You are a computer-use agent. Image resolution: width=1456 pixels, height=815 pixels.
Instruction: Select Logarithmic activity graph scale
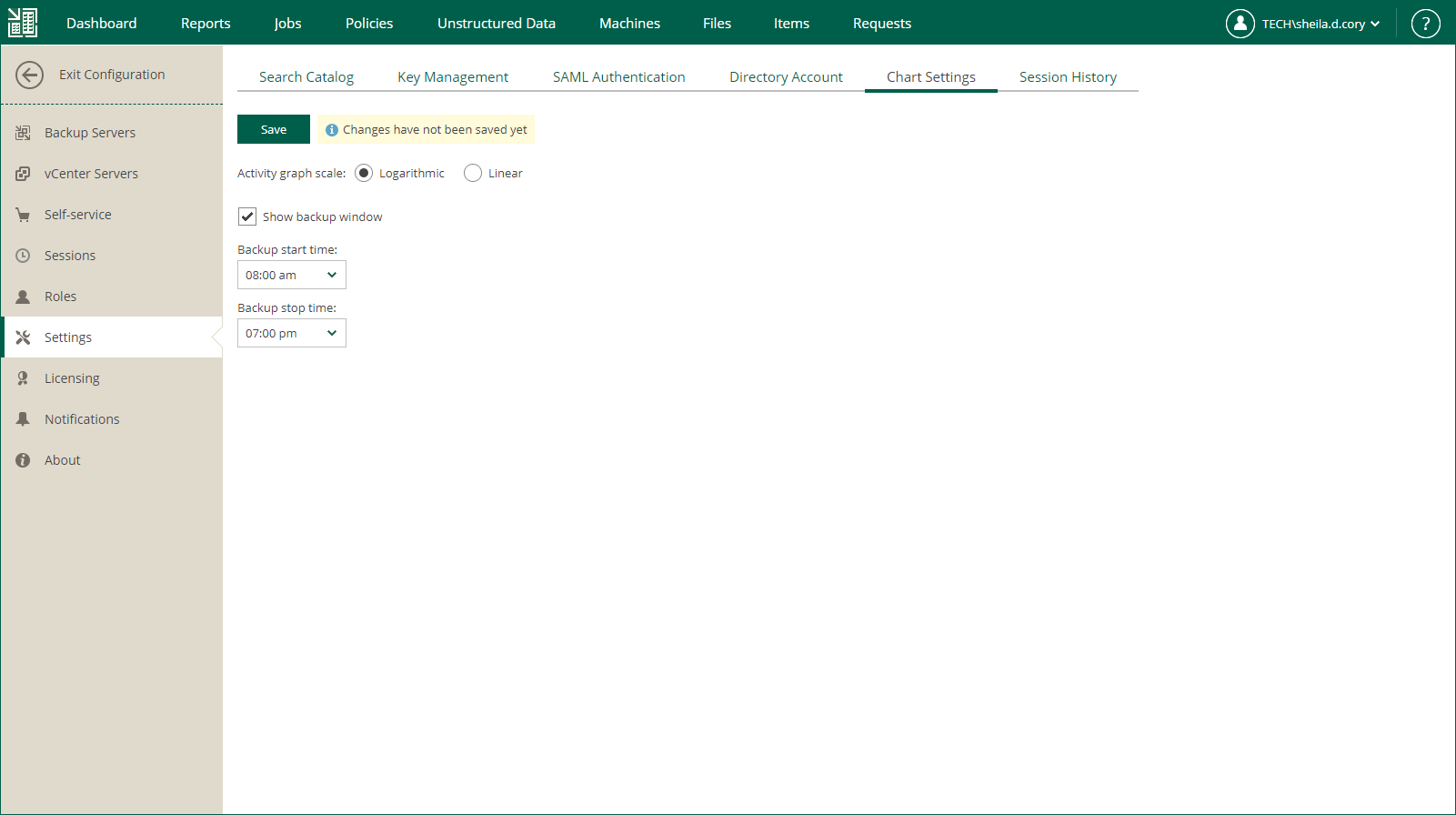point(364,173)
